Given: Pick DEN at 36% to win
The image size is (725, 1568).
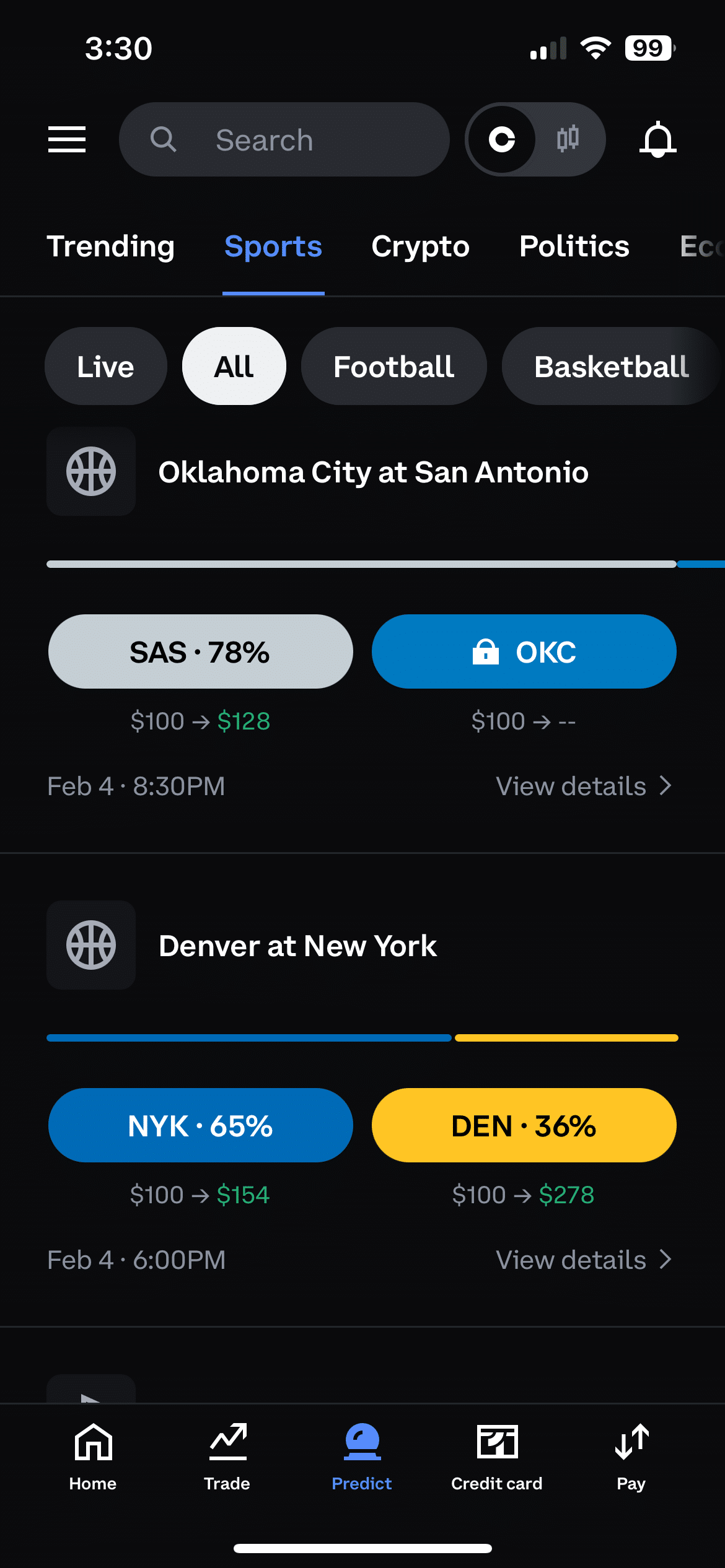Looking at the screenshot, I should coord(524,1125).
